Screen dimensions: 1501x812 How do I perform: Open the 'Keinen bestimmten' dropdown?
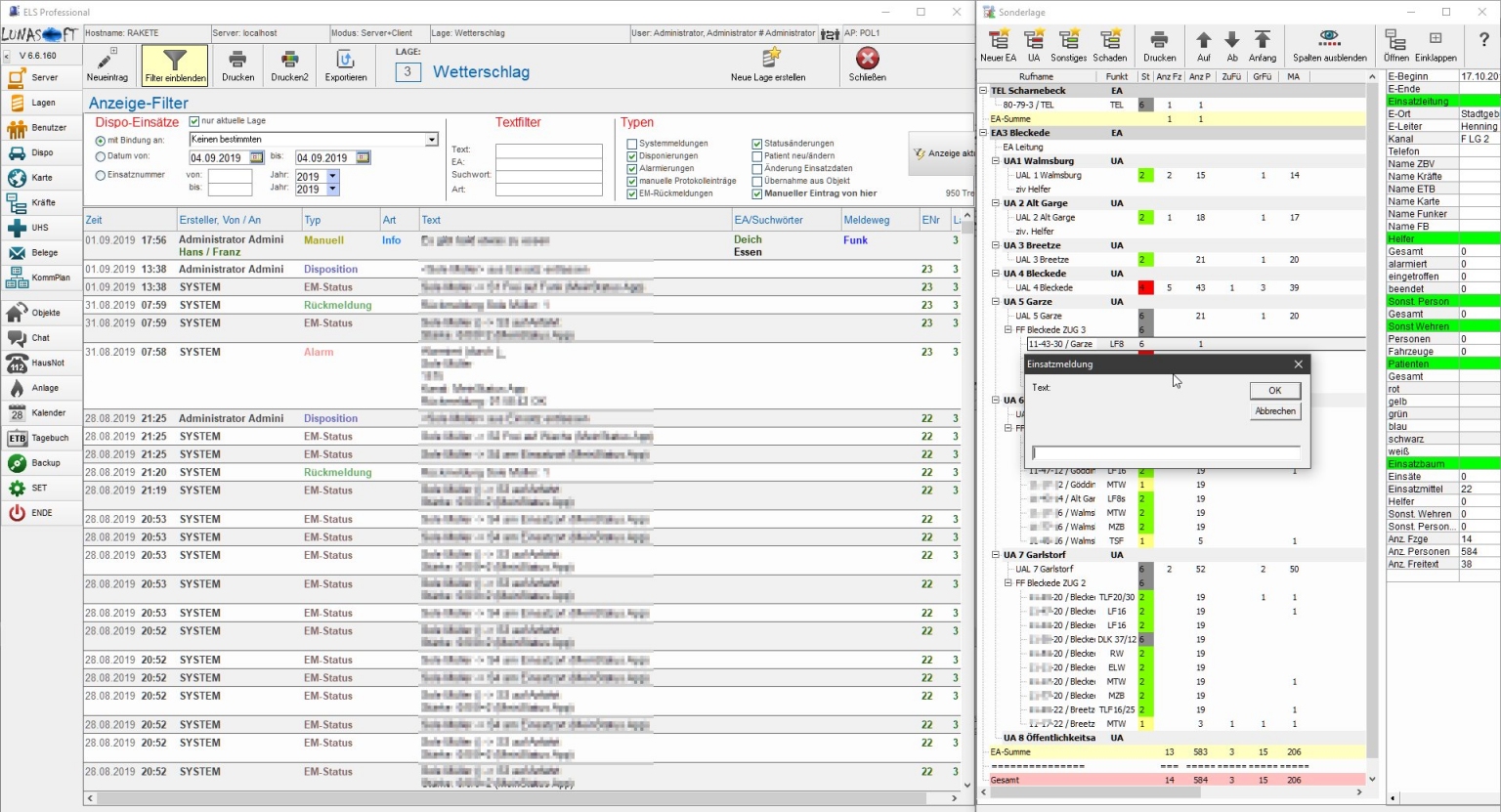tap(431, 140)
